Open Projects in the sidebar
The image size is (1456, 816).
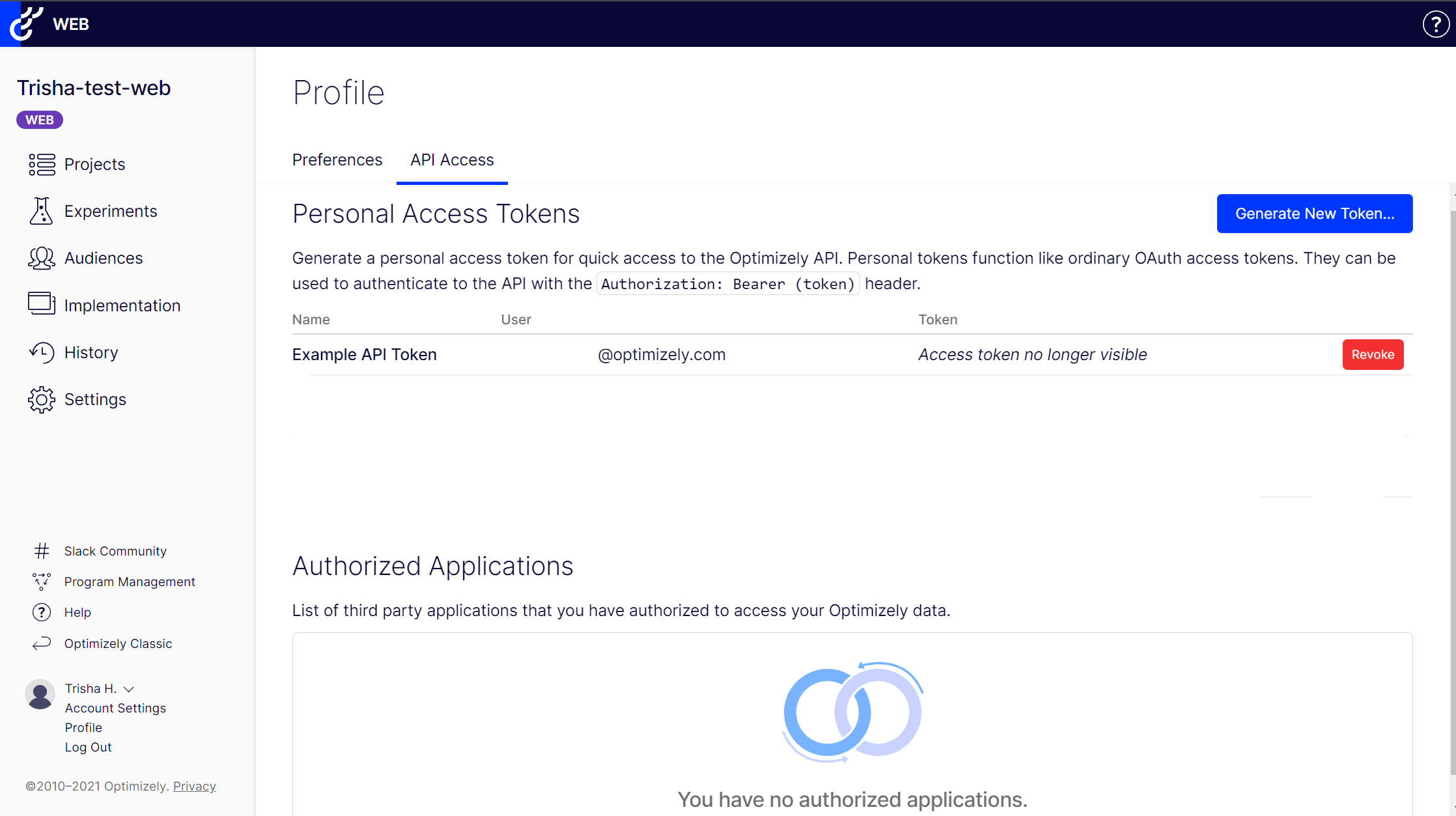94,164
